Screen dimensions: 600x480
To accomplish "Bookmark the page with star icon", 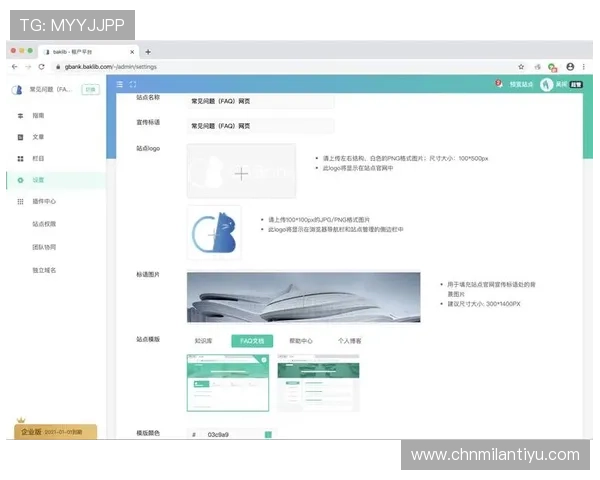I will point(521,67).
